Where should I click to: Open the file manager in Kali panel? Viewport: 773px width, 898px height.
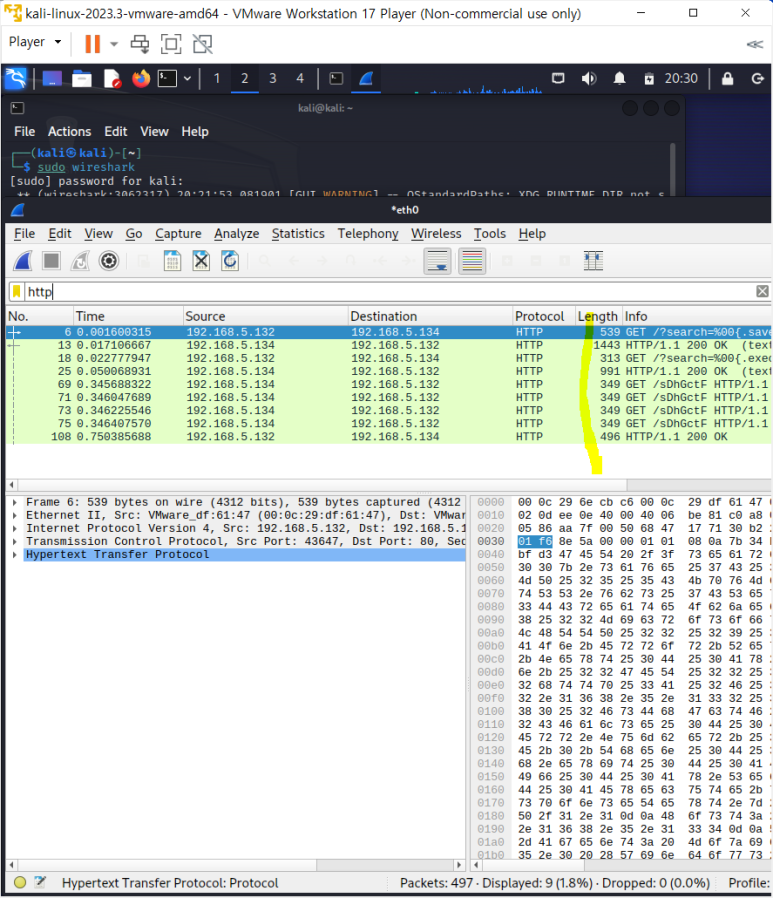tap(81, 78)
